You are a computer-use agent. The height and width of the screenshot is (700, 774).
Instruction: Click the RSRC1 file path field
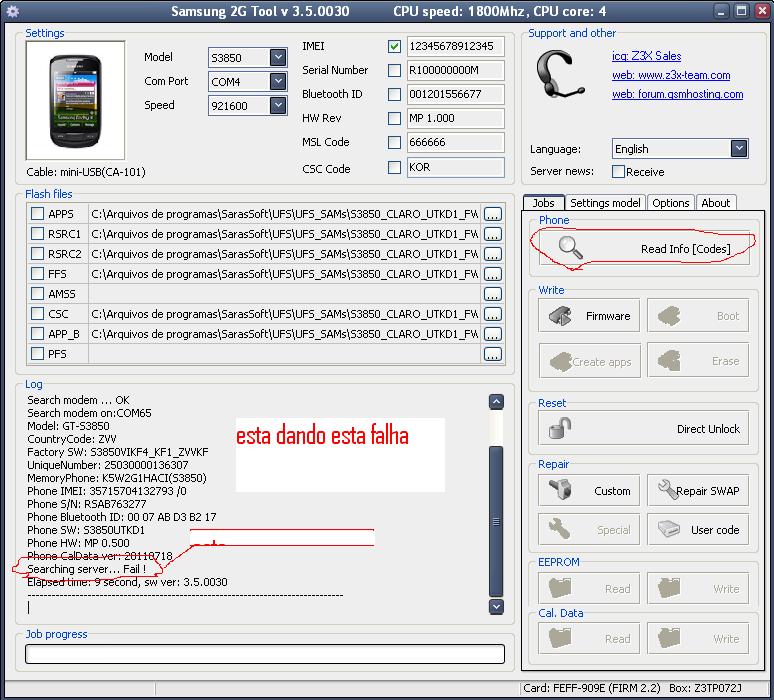tap(284, 233)
